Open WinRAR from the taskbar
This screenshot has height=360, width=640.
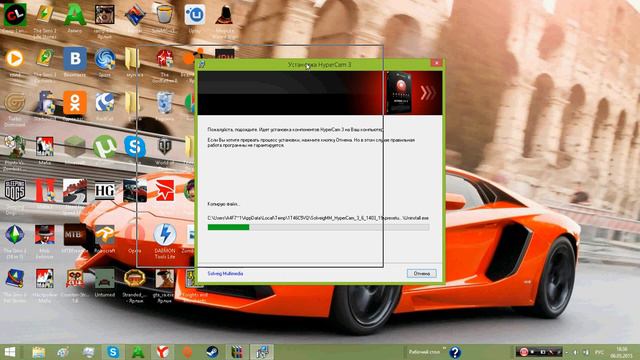[237, 352]
